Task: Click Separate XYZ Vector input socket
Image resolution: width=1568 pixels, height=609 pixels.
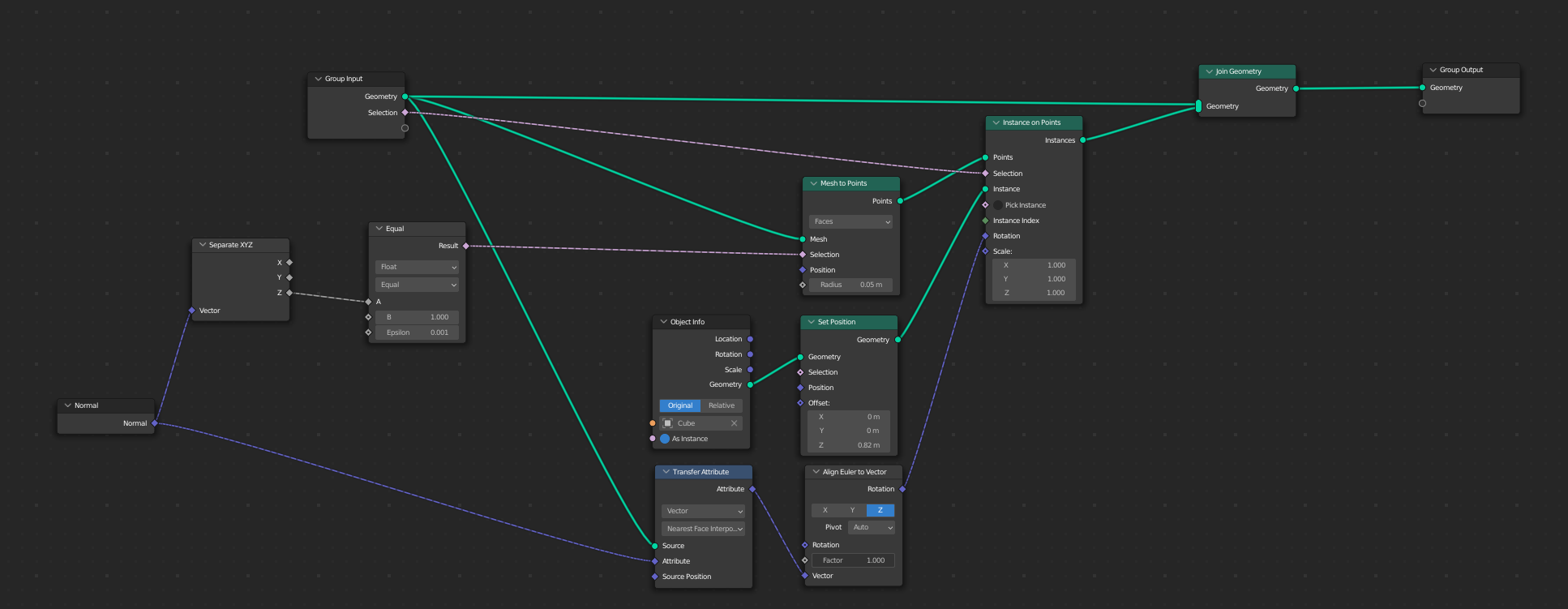Action: [x=192, y=311]
